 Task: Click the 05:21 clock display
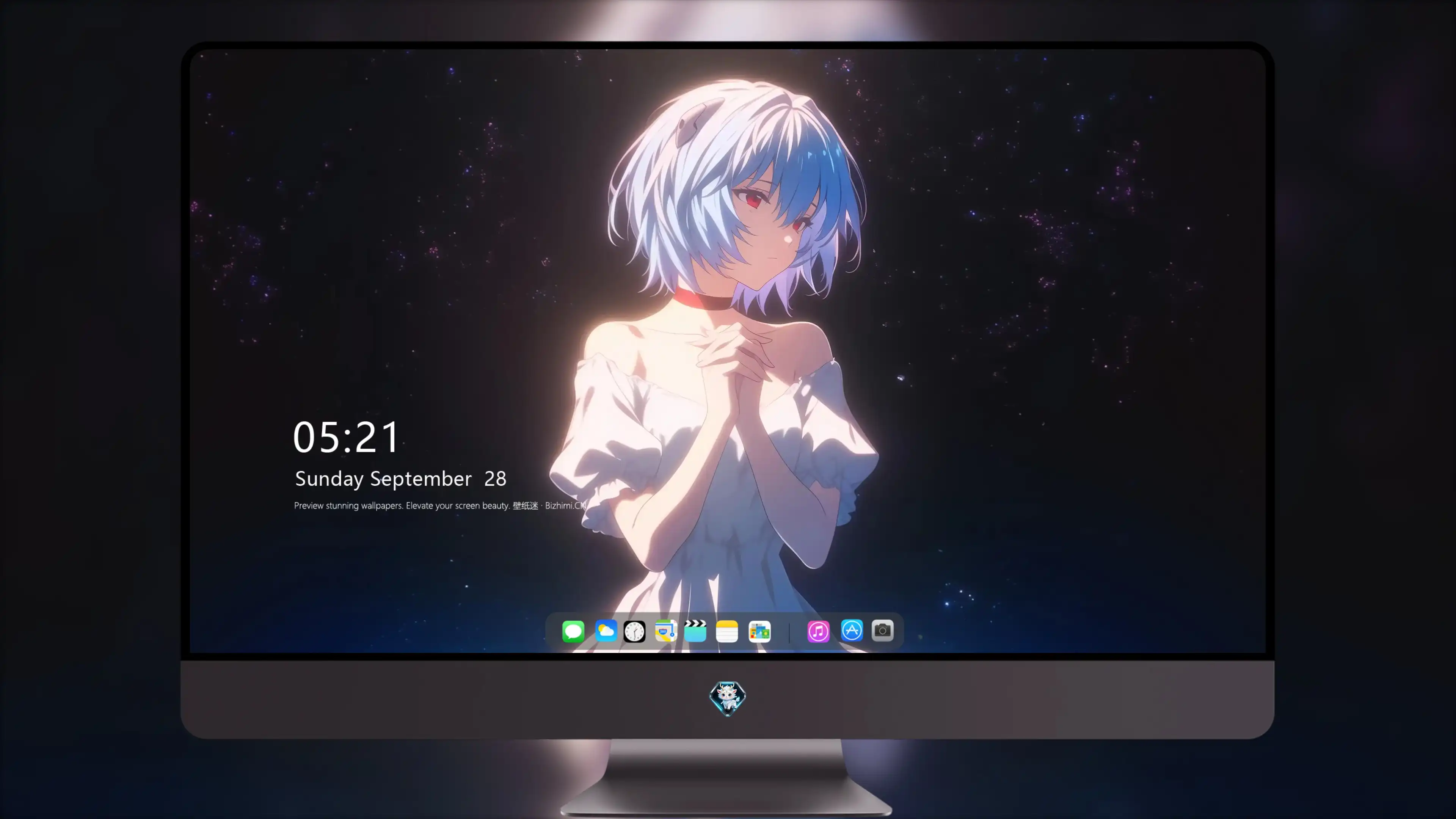click(x=347, y=437)
